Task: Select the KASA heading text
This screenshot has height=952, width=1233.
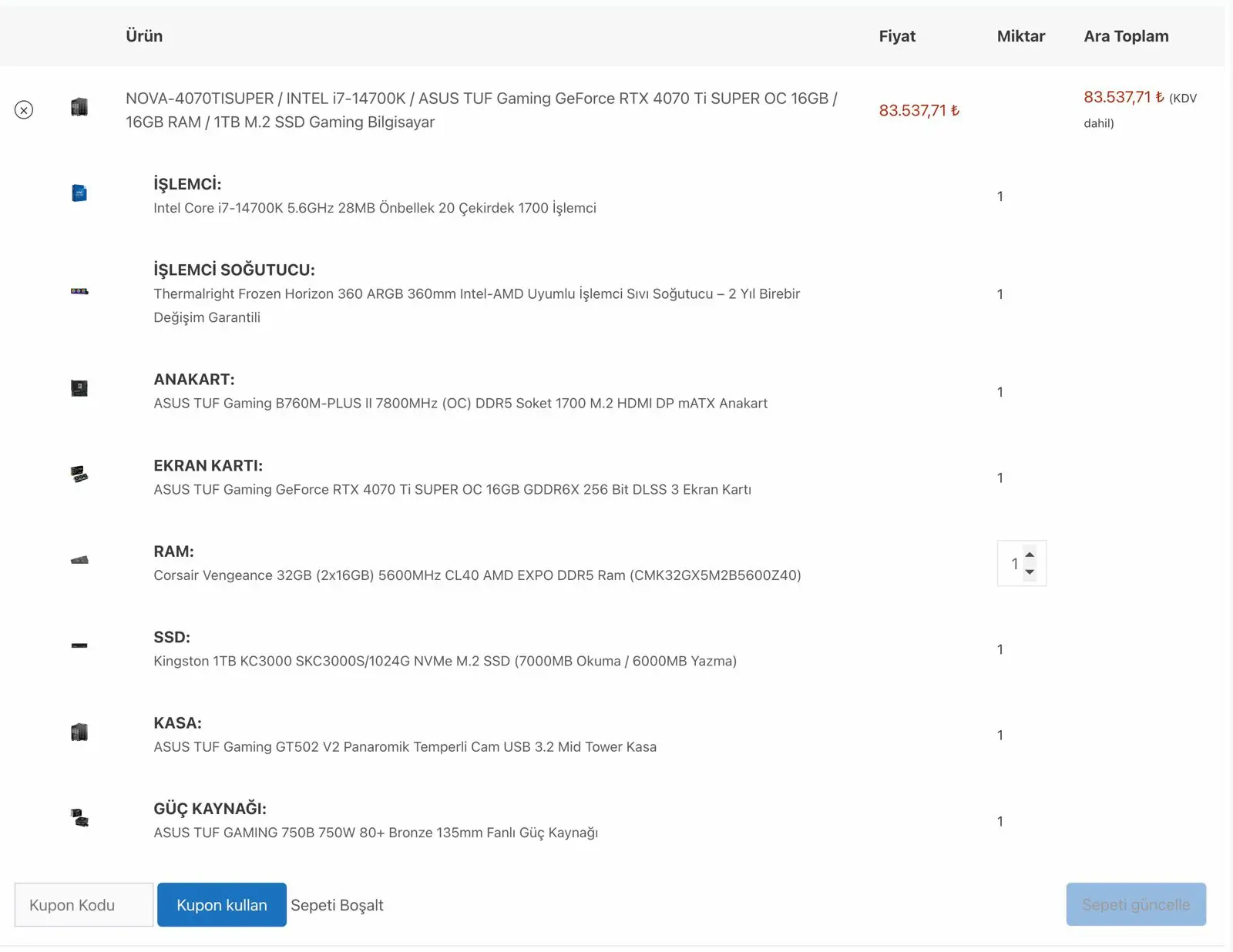Action: (x=177, y=723)
